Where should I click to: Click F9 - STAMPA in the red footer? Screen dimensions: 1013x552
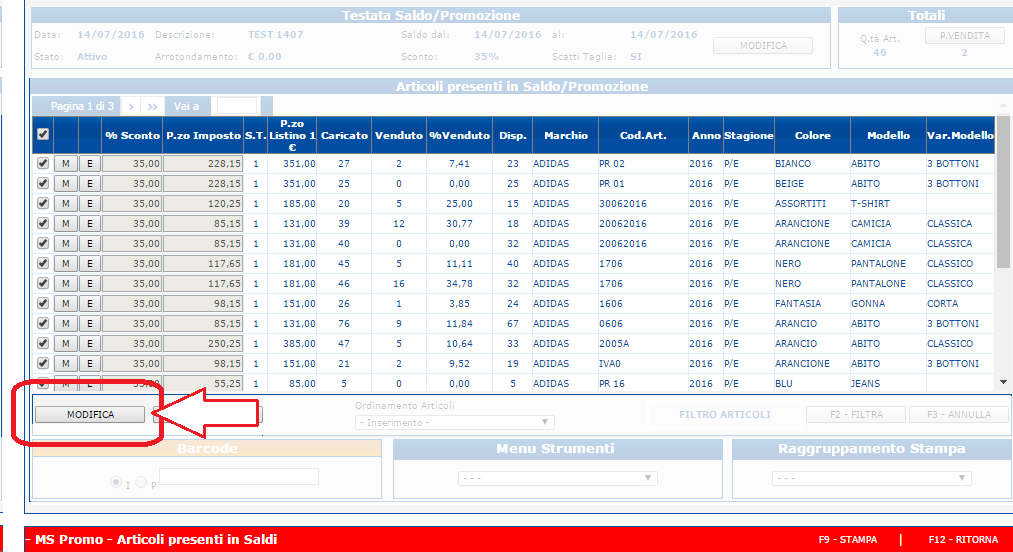pyautogui.click(x=848, y=539)
